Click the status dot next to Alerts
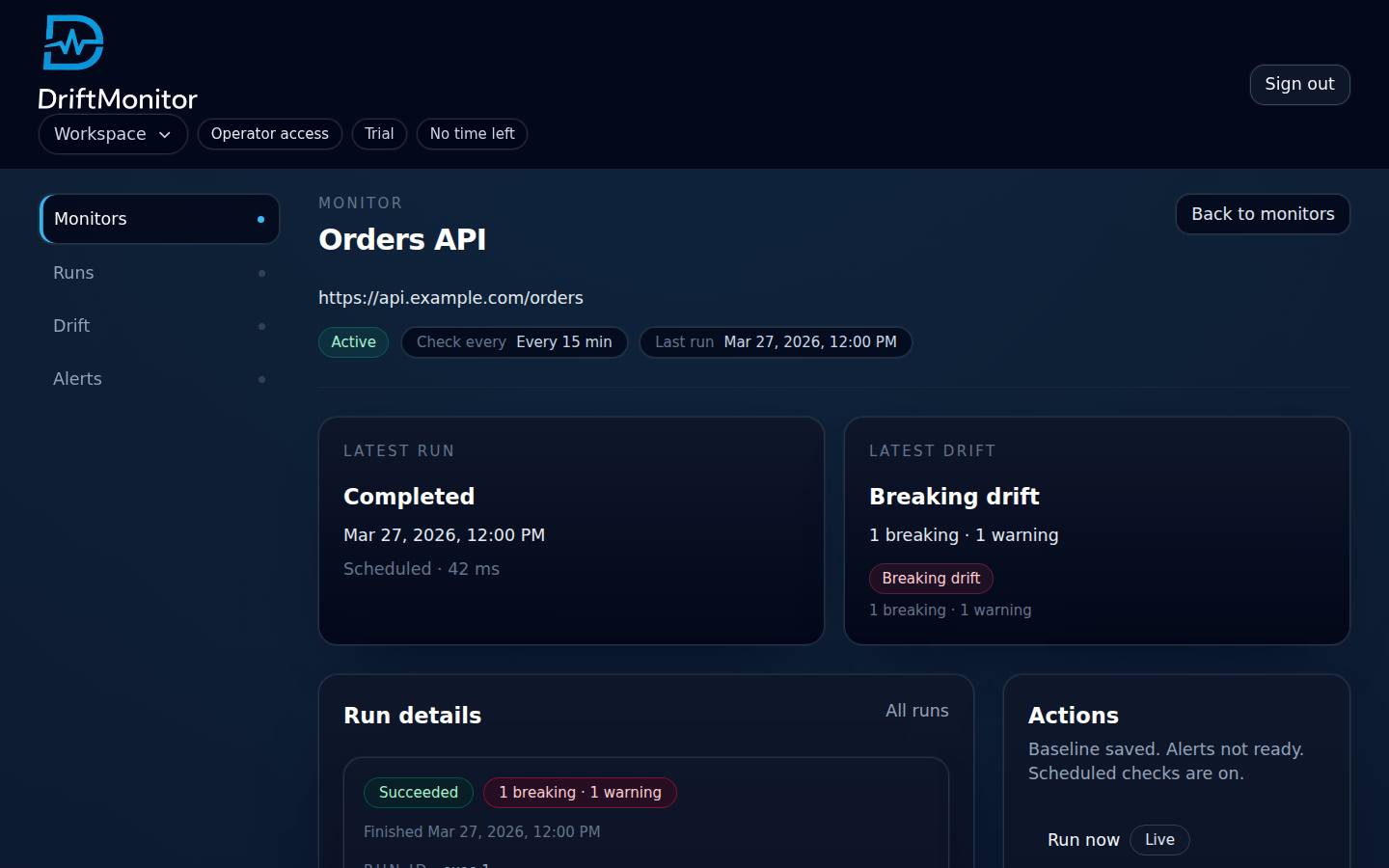 262,379
